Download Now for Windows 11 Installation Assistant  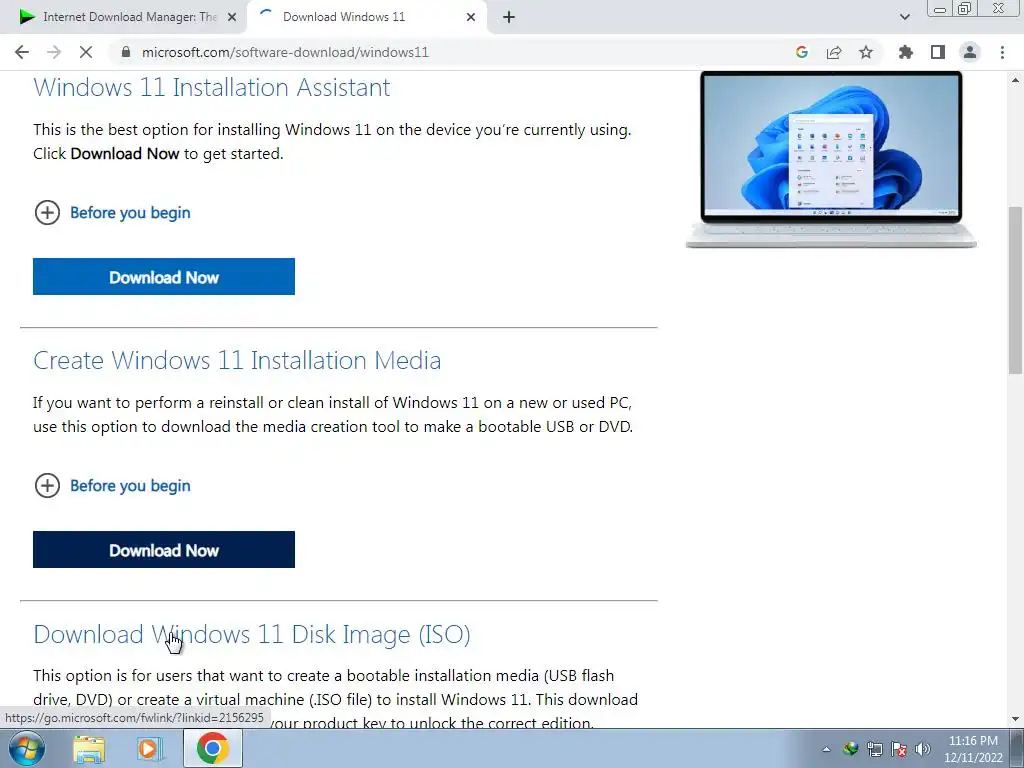click(x=164, y=277)
